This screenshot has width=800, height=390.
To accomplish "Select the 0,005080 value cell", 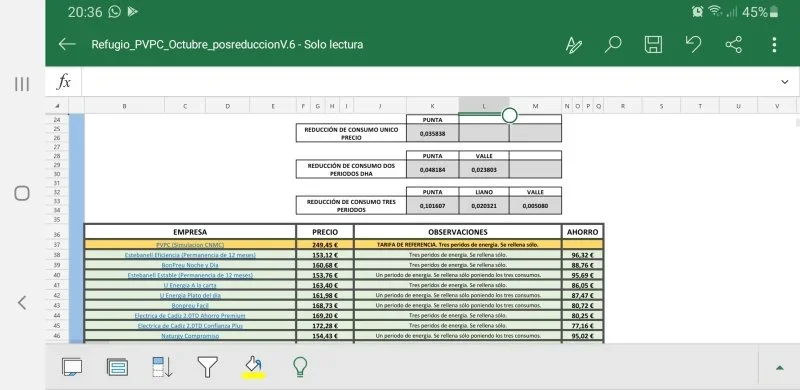I will pyautogui.click(x=535, y=206).
